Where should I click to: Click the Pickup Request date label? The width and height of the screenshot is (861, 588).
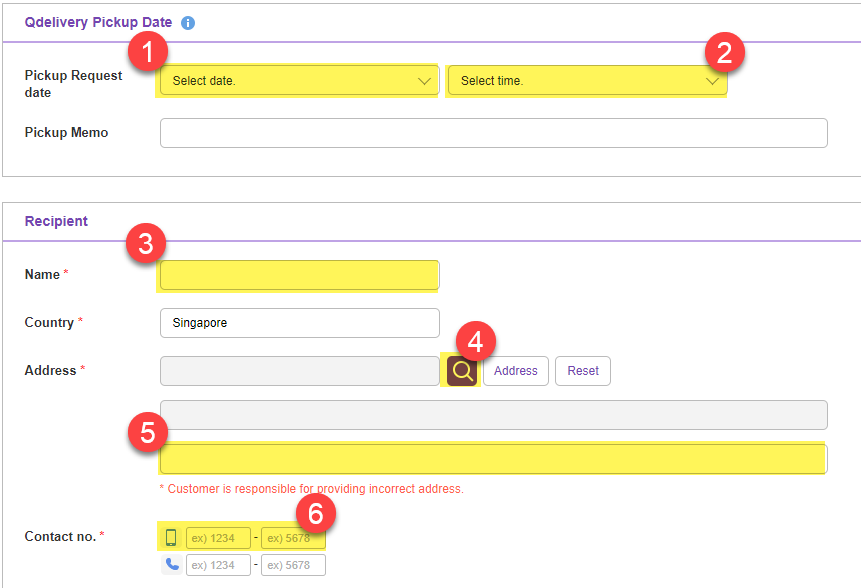pos(73,83)
